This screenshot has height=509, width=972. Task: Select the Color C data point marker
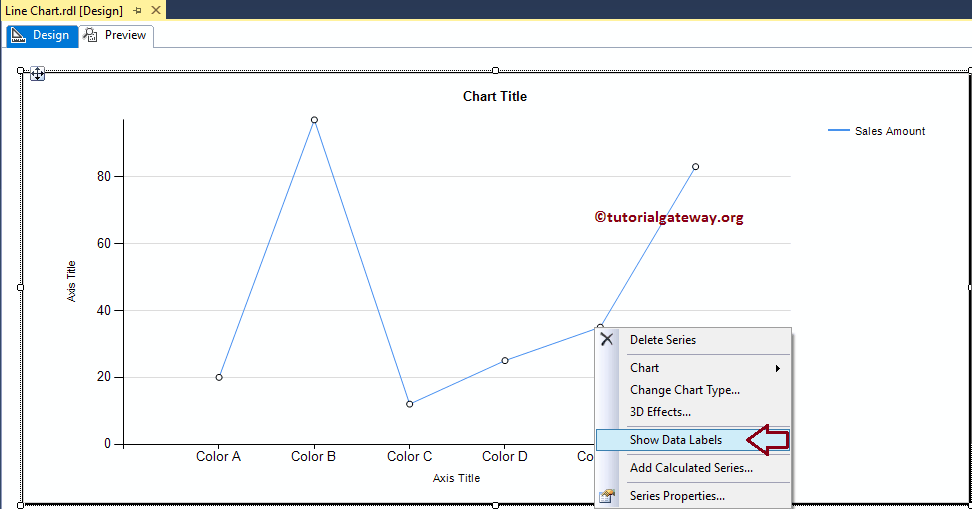[x=410, y=404]
